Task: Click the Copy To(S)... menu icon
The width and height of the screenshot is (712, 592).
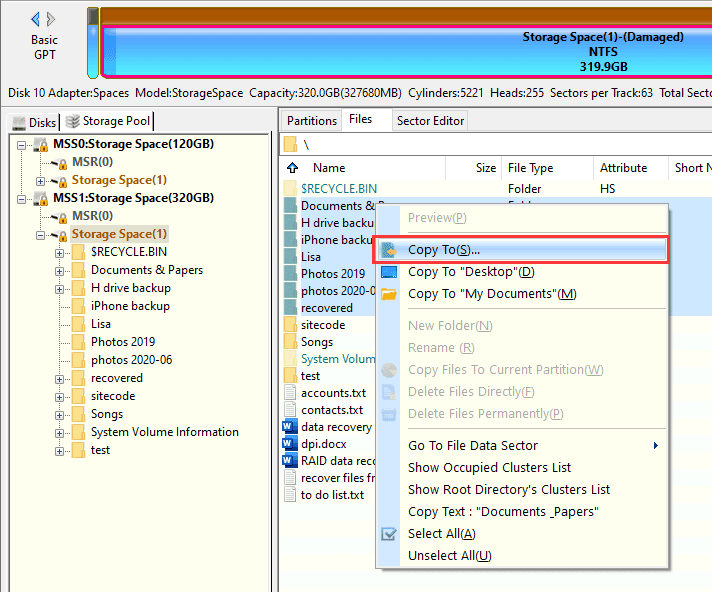Action: pos(390,250)
